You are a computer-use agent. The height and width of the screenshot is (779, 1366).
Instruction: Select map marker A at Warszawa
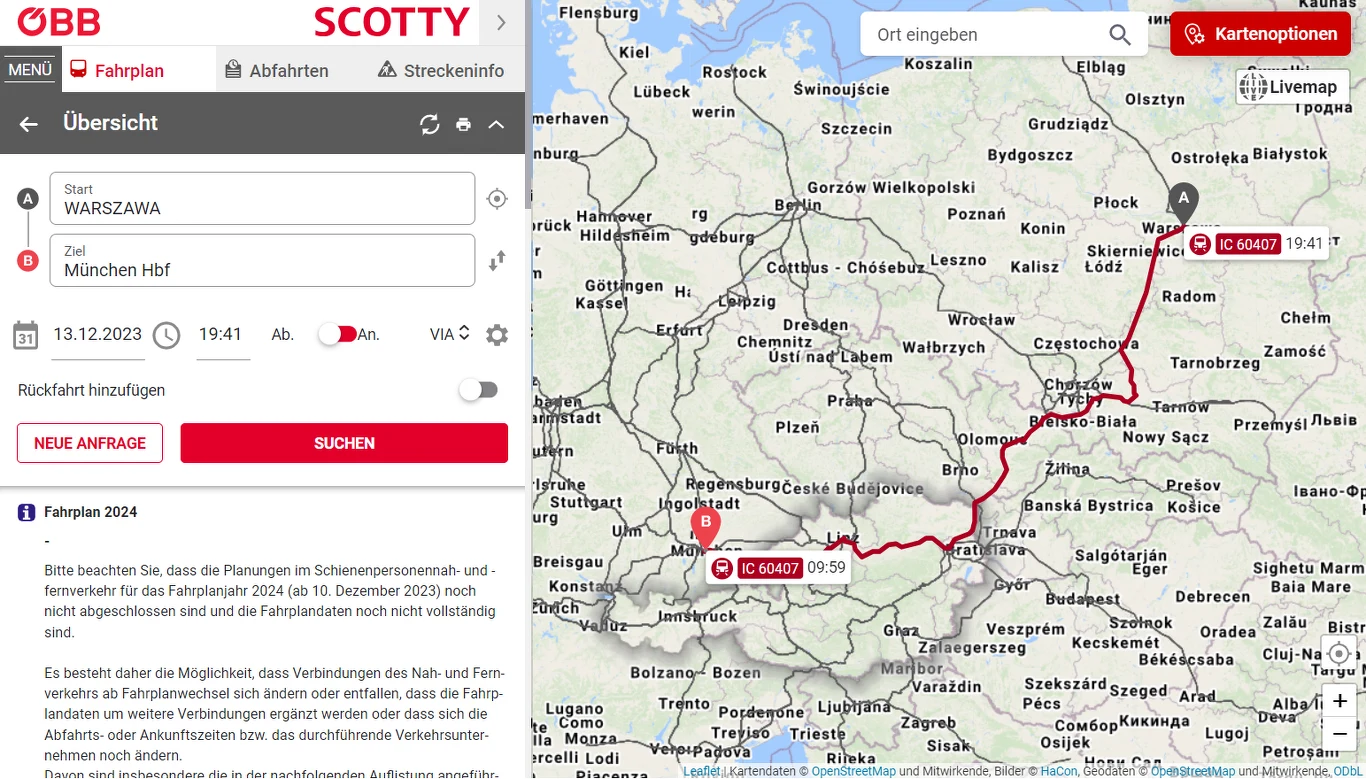(x=1183, y=202)
